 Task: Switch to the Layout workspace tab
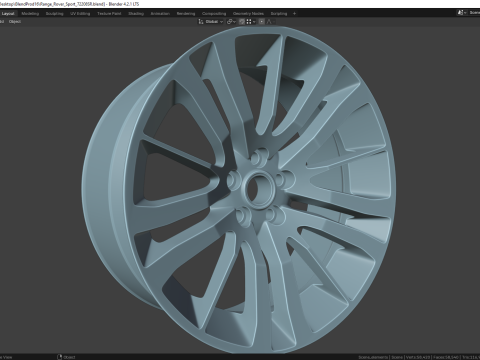pyautogui.click(x=8, y=14)
